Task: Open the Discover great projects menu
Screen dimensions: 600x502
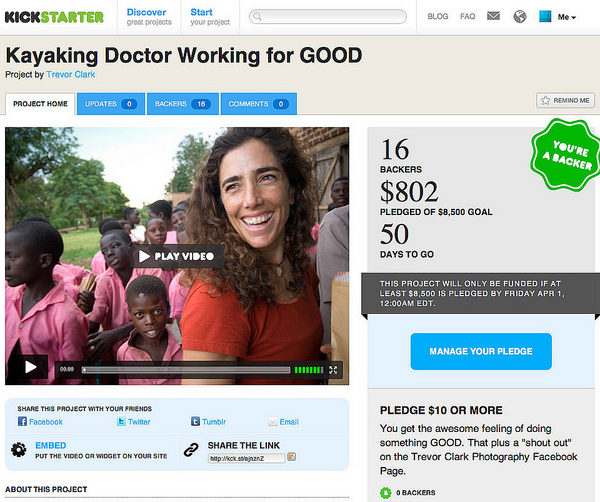Action: [x=149, y=17]
